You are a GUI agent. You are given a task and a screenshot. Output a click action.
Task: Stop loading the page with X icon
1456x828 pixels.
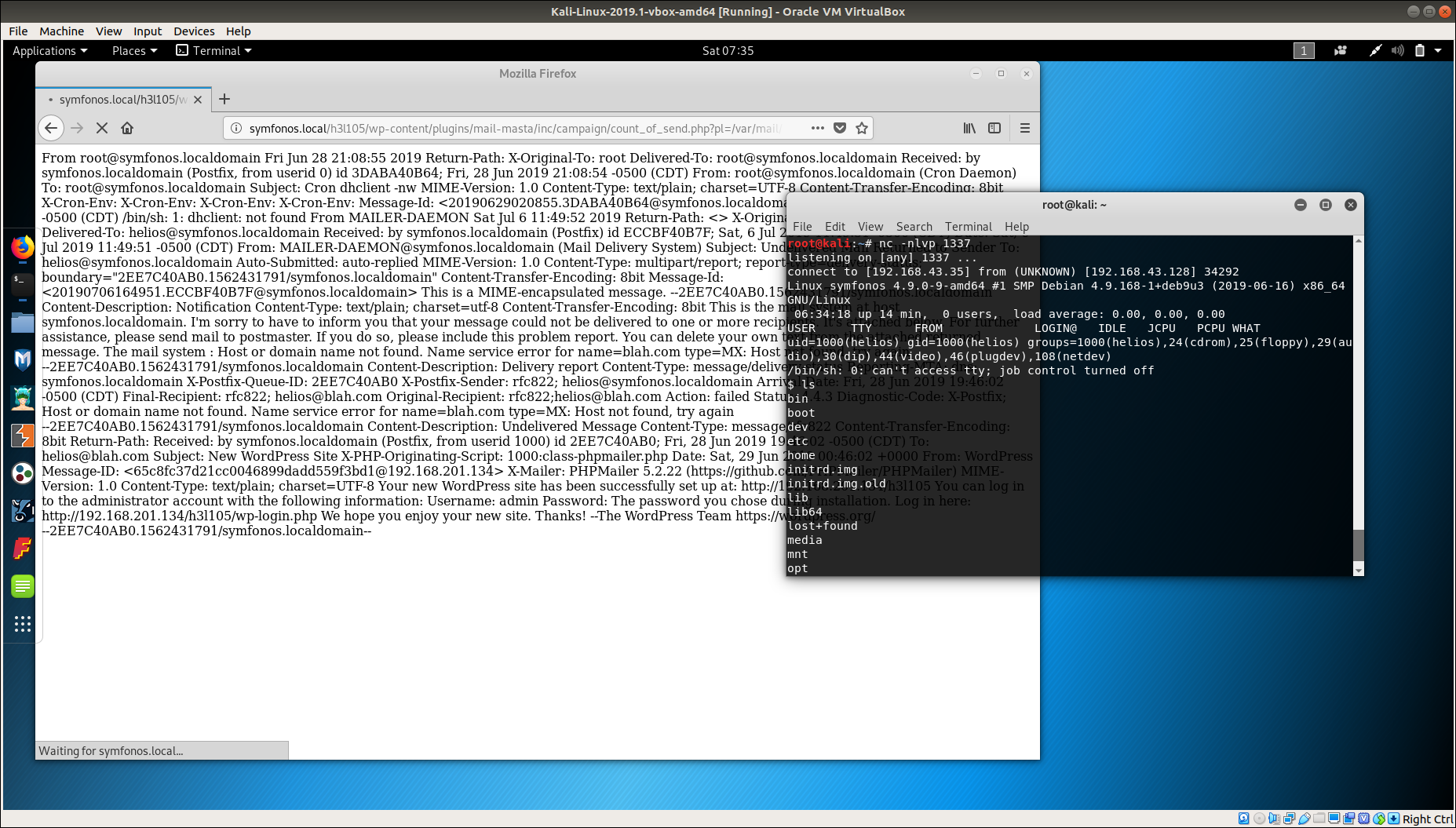coord(102,128)
